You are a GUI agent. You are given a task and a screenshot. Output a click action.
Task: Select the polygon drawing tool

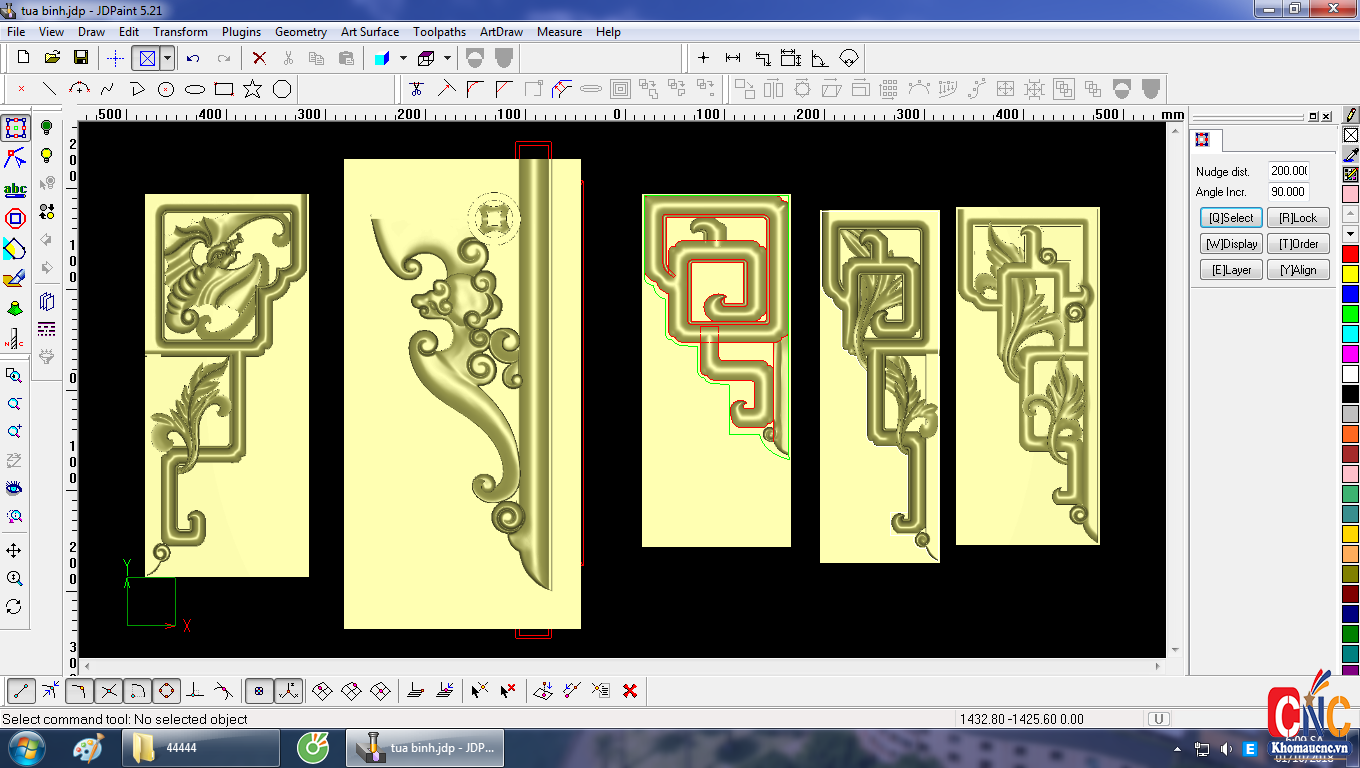click(x=282, y=89)
